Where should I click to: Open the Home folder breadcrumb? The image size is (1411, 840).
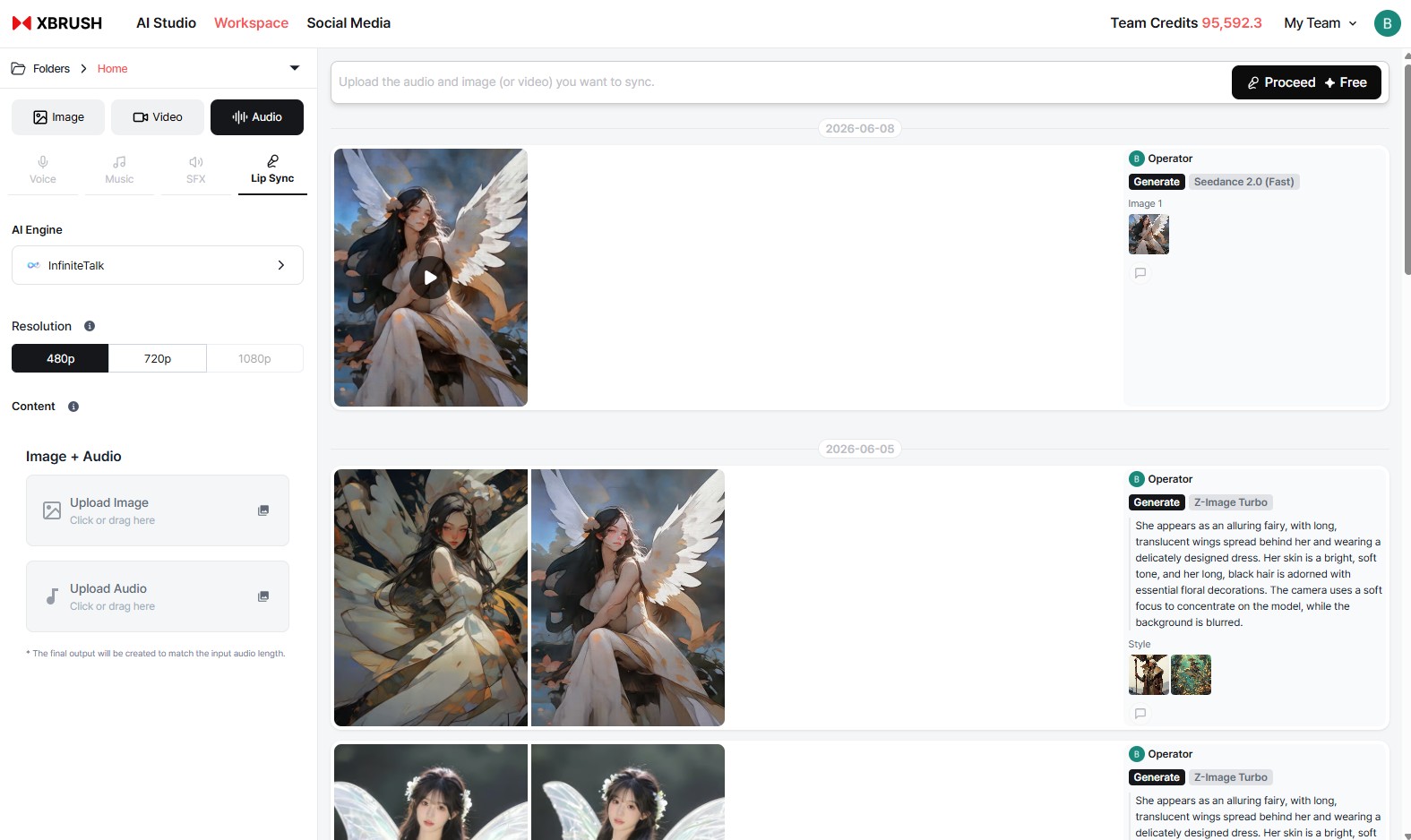pyautogui.click(x=112, y=69)
